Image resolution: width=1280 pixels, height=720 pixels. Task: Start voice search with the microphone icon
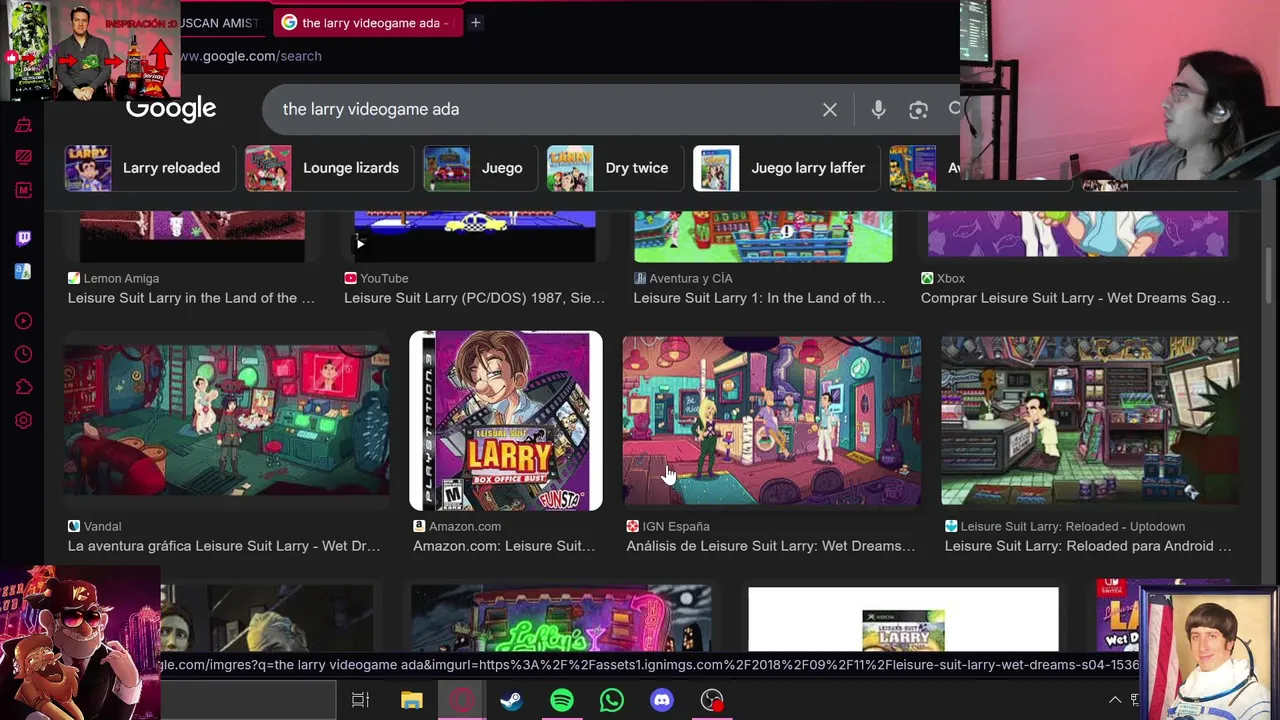[x=878, y=109]
